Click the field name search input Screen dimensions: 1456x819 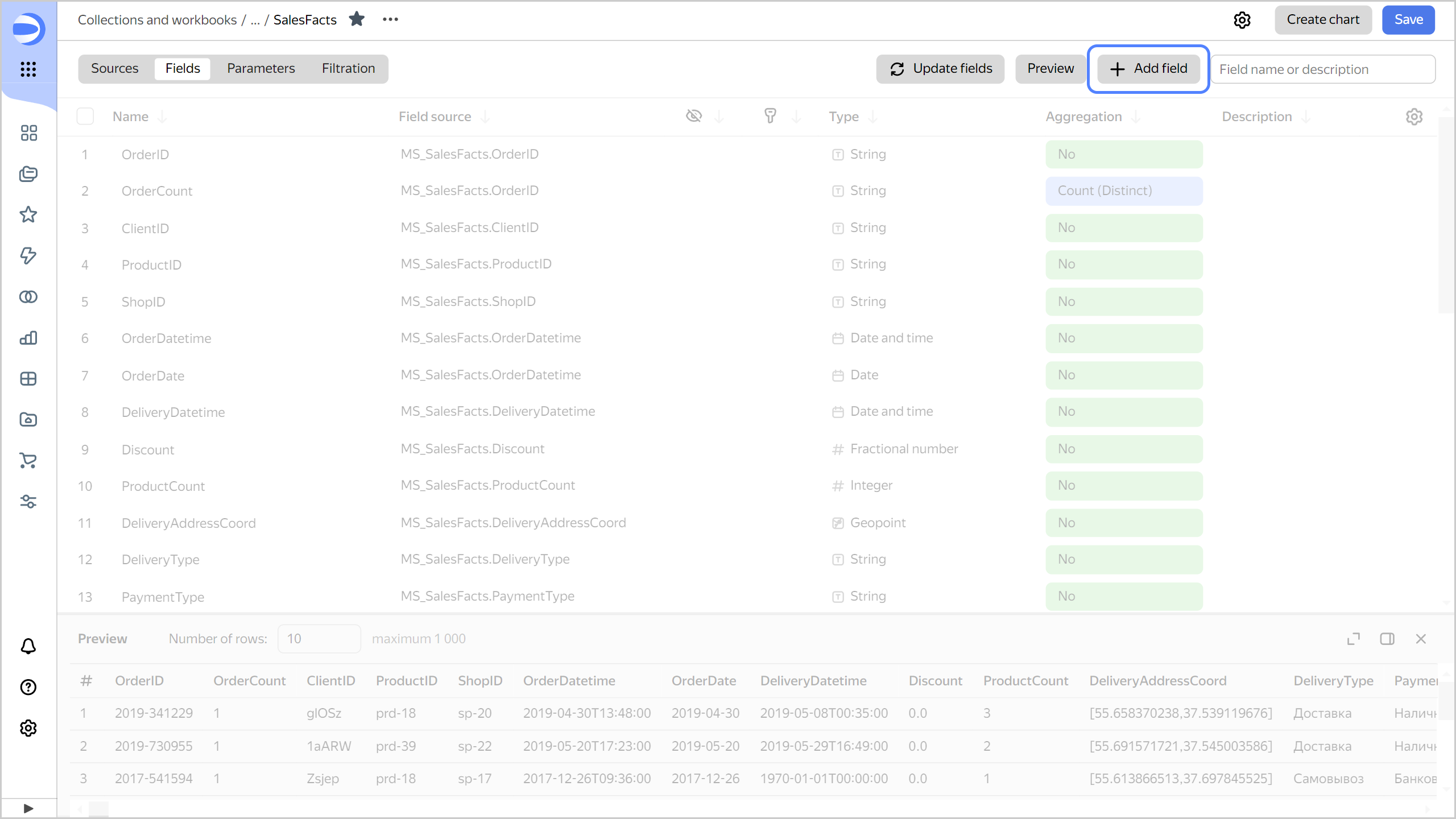coord(1322,69)
